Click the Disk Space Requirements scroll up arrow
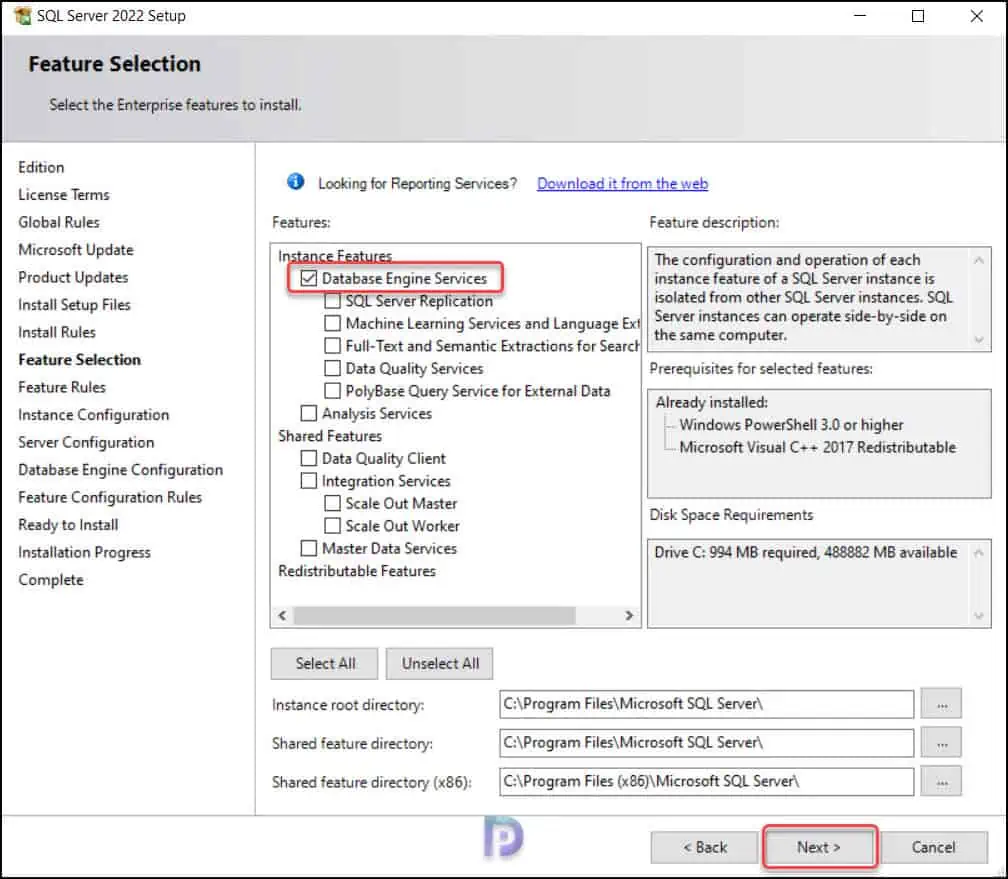Viewport: 1008px width, 879px height. click(x=979, y=553)
